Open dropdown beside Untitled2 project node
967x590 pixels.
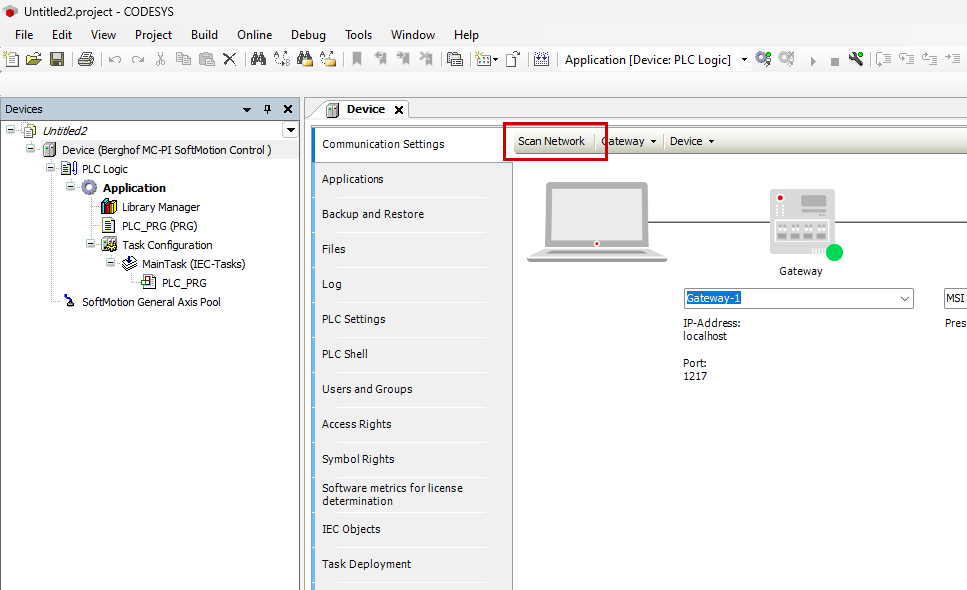(290, 130)
